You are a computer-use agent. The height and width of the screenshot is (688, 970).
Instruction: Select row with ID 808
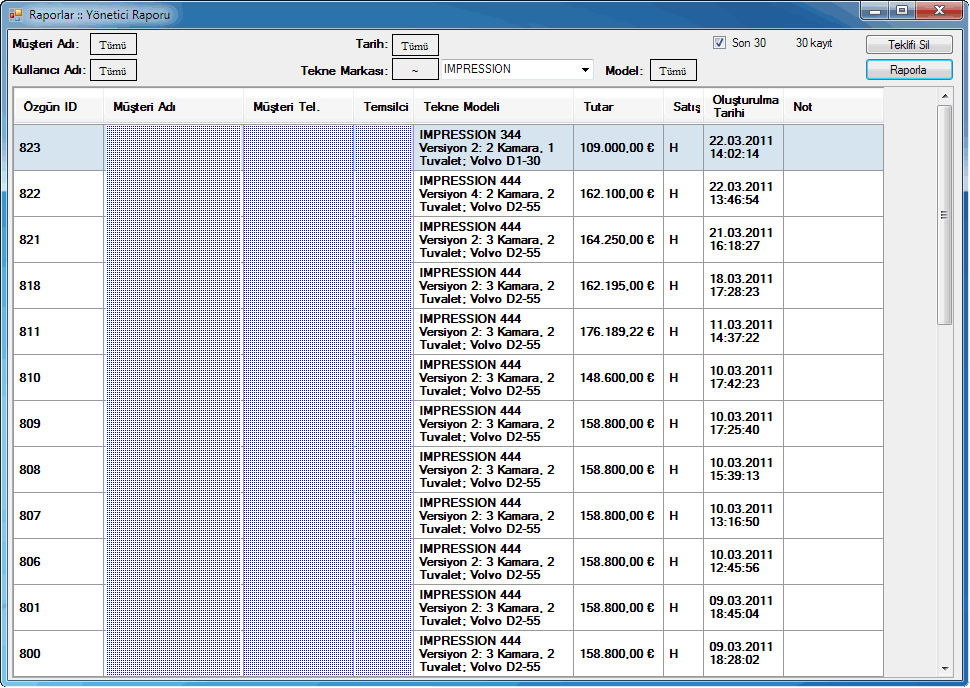click(449, 470)
